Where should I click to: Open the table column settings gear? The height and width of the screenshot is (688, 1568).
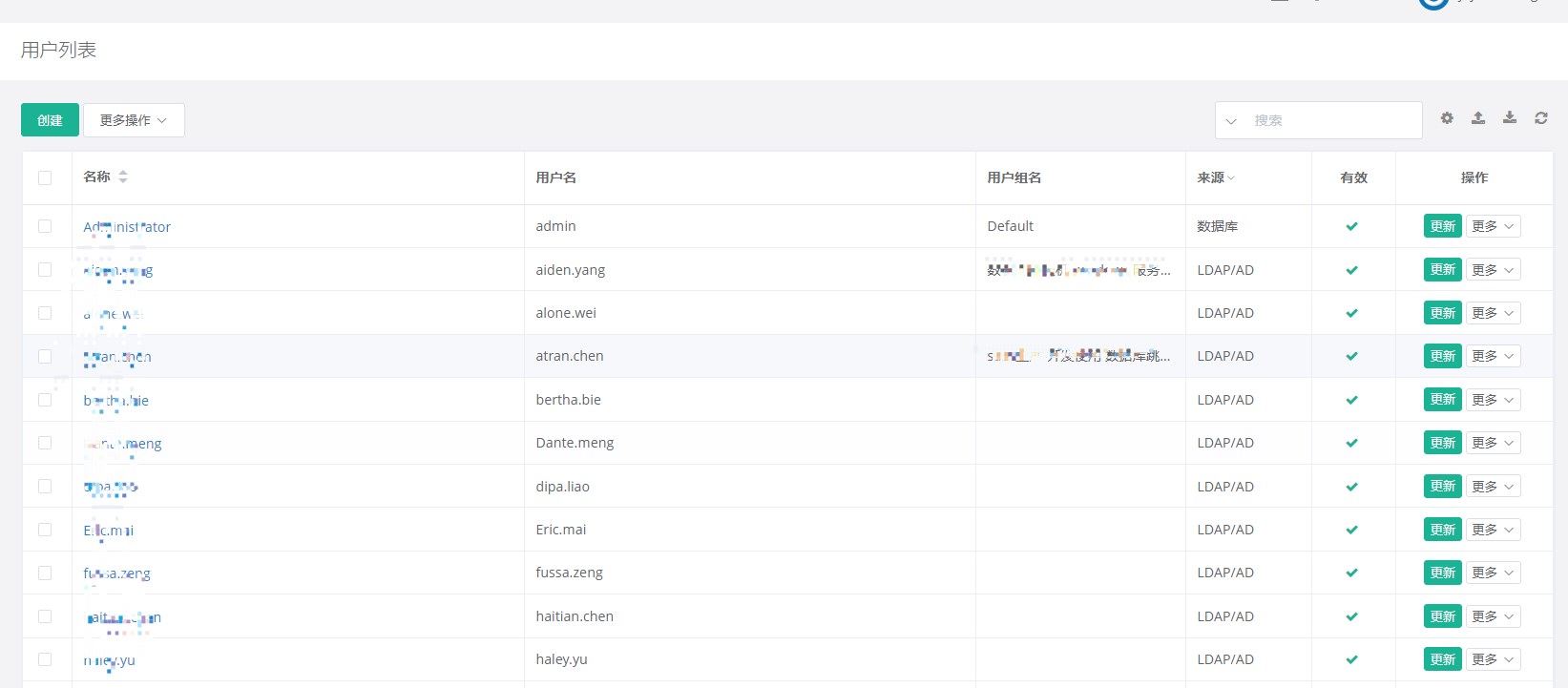1447,118
